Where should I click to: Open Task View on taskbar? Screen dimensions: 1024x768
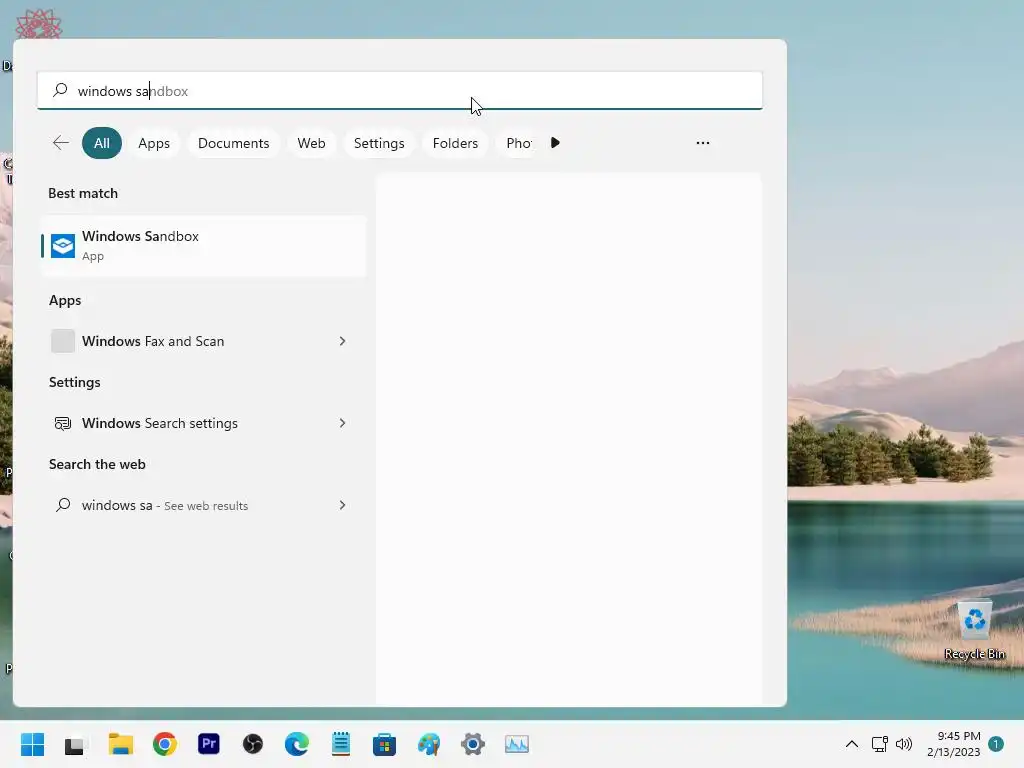click(76, 744)
